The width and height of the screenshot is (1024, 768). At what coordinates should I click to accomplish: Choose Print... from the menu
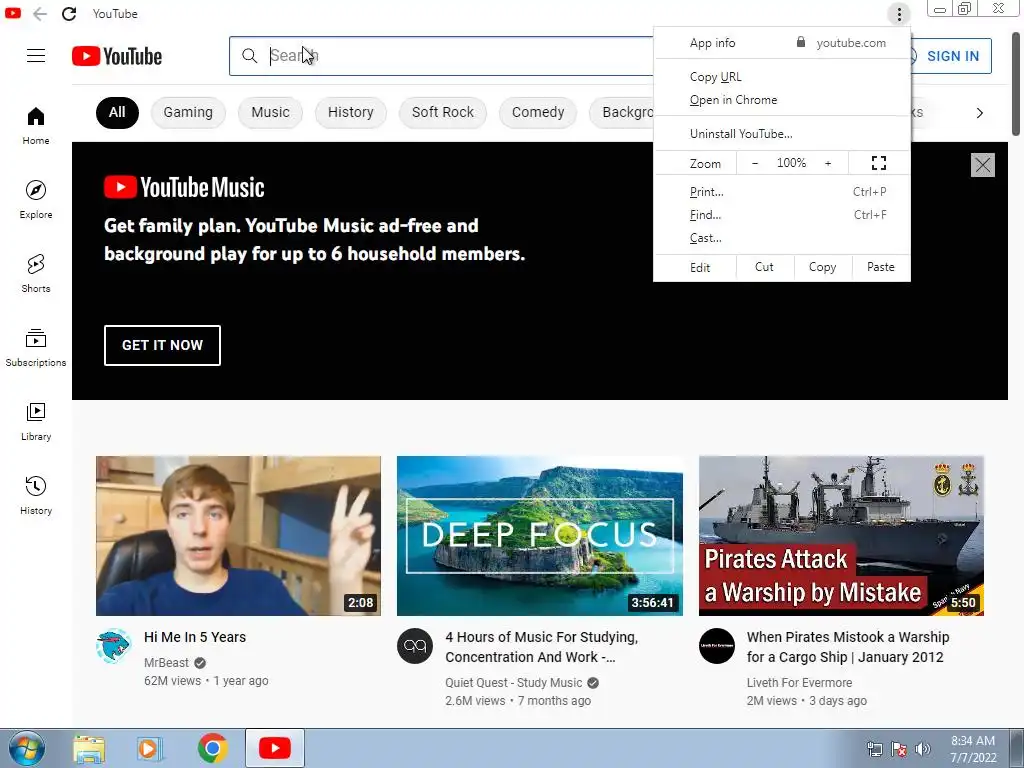[x=782, y=192]
